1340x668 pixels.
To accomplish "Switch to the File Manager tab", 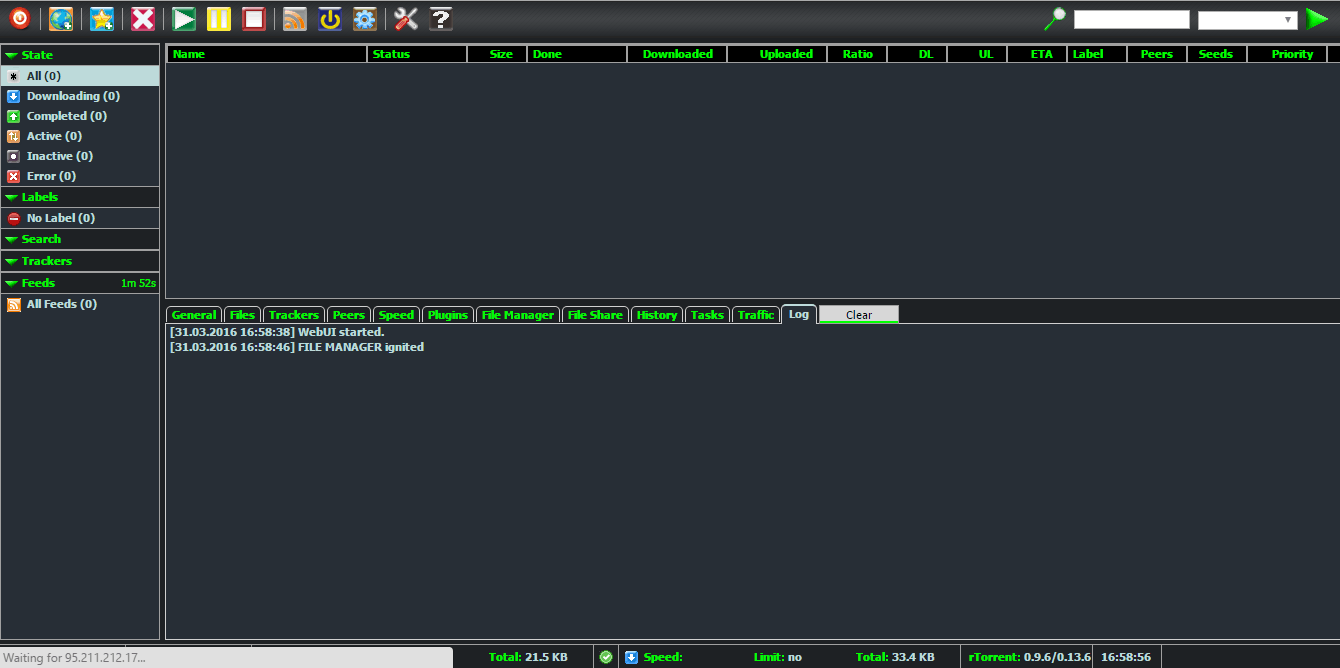I will pyautogui.click(x=517, y=315).
